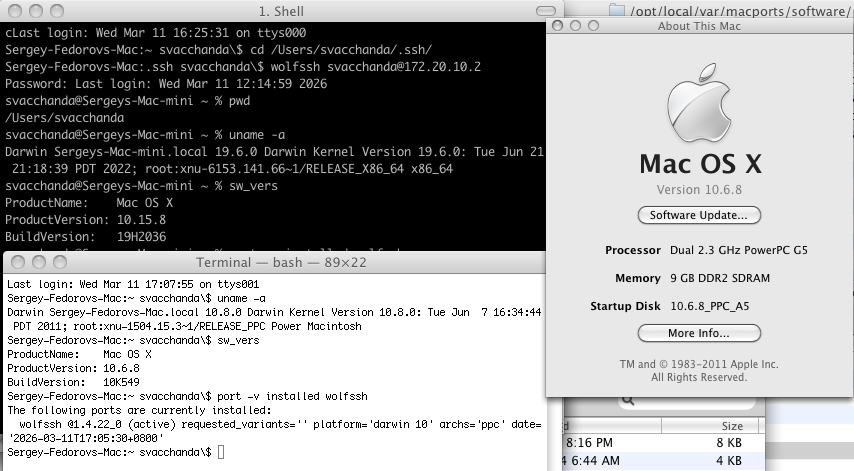
Task: Click the 9 GB DDR2 SDRAM memory value
Action: tap(719, 278)
